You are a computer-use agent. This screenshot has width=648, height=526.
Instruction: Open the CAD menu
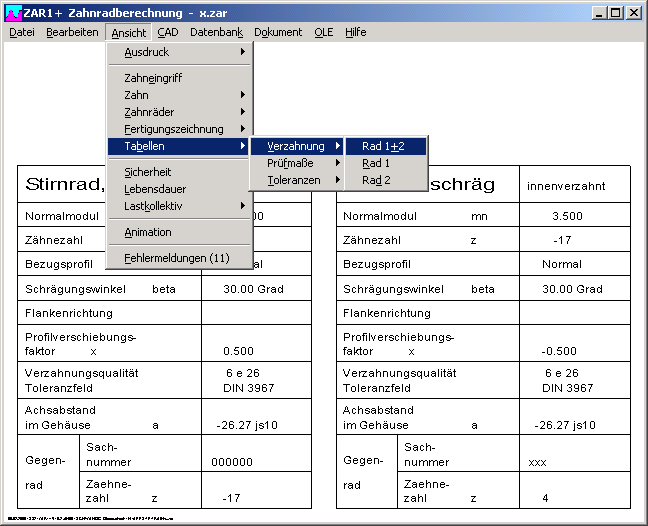click(167, 32)
